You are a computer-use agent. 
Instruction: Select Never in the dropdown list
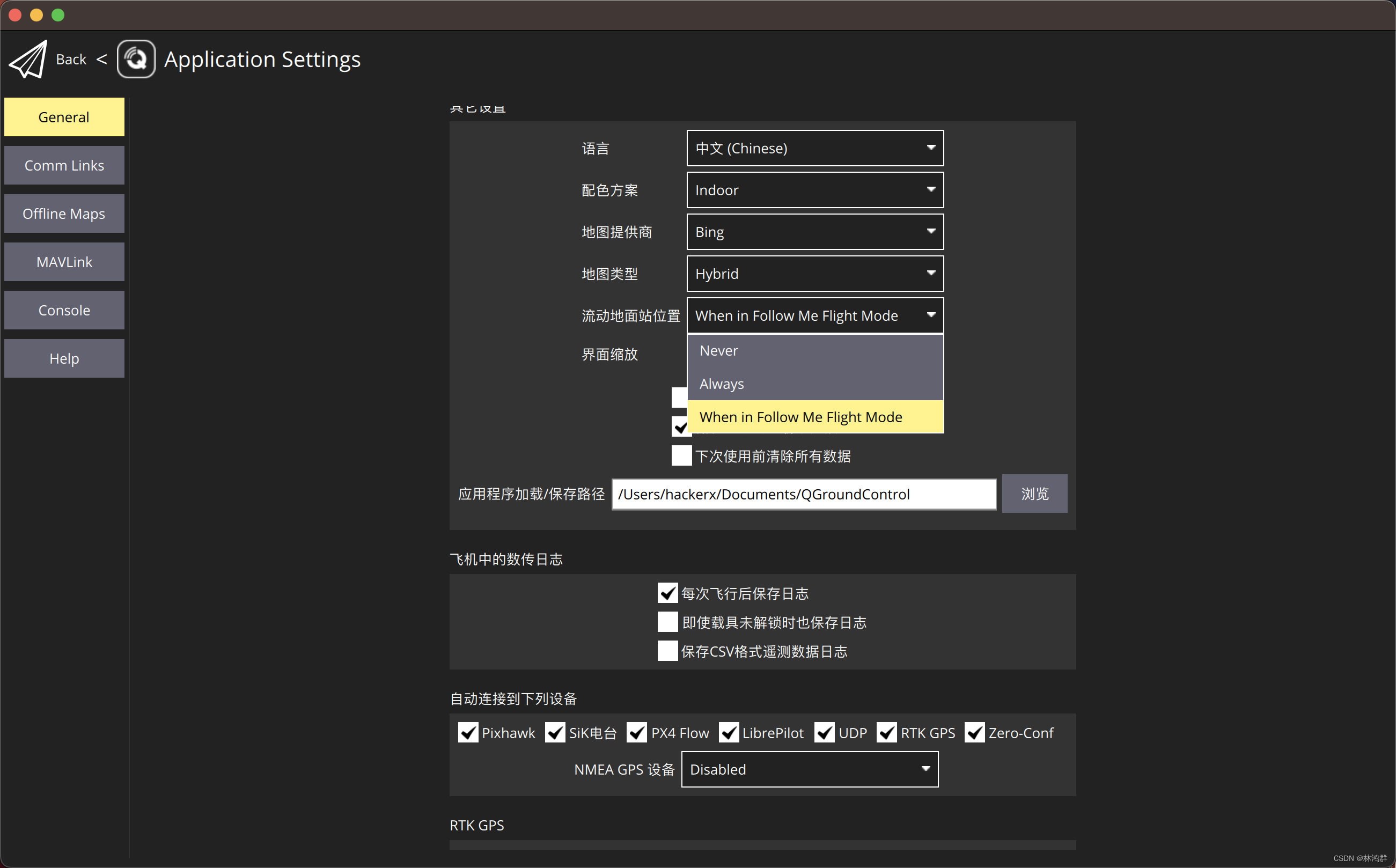click(815, 351)
